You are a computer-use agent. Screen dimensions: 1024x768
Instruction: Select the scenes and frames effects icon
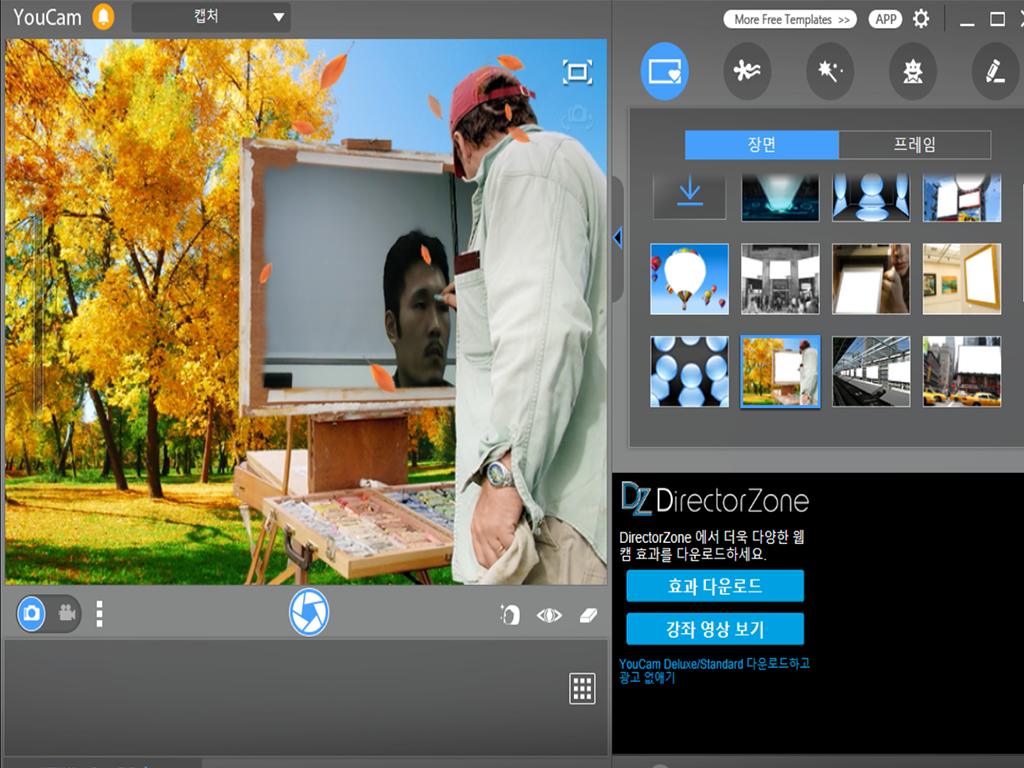tap(665, 71)
